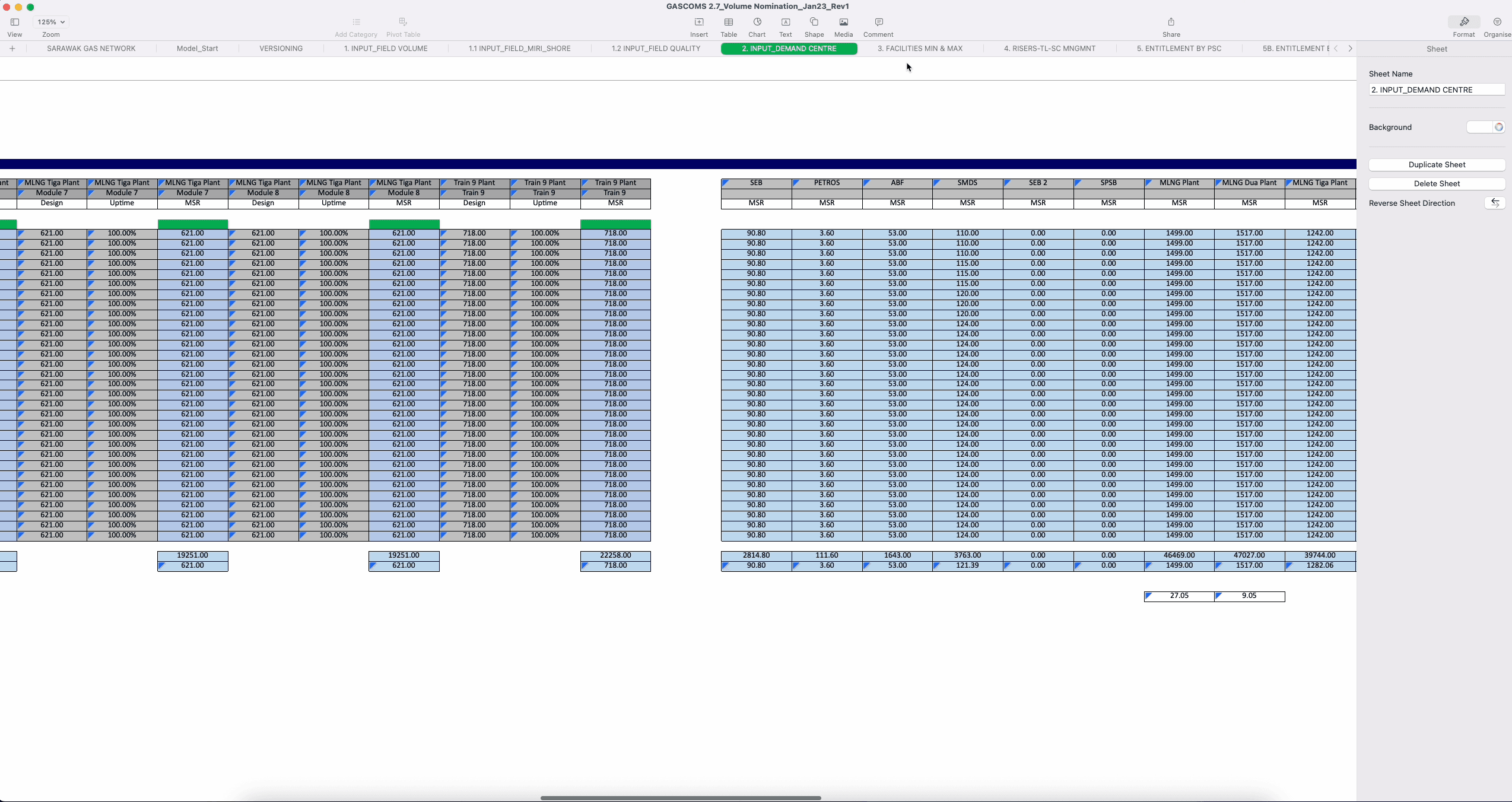Click the Delete Sheet button
This screenshot has width=1512, height=802.
click(1436, 183)
